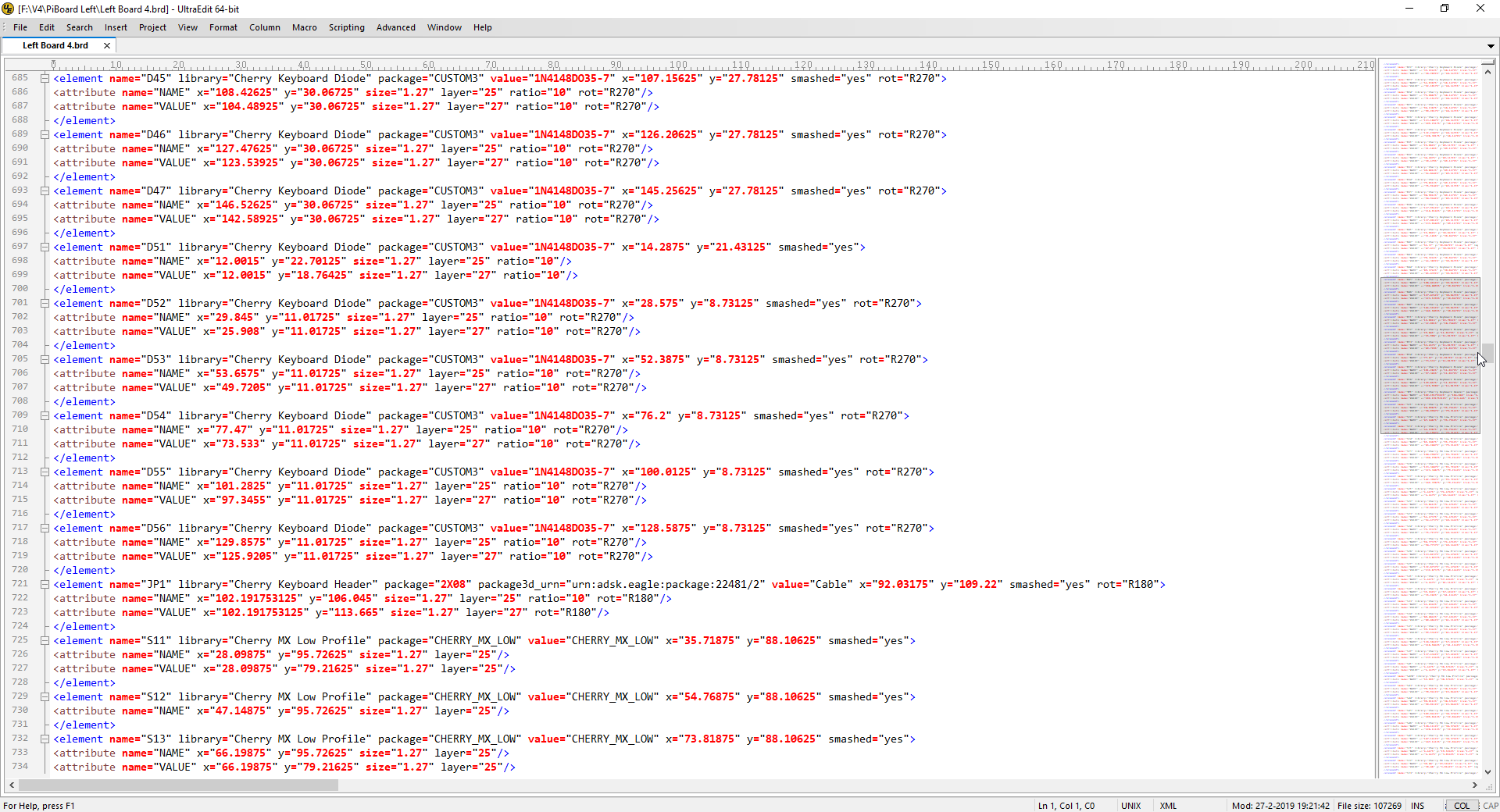1500x812 pixels.
Task: Collapse the D51 element fold at line 697
Action: pyautogui.click(x=45, y=248)
